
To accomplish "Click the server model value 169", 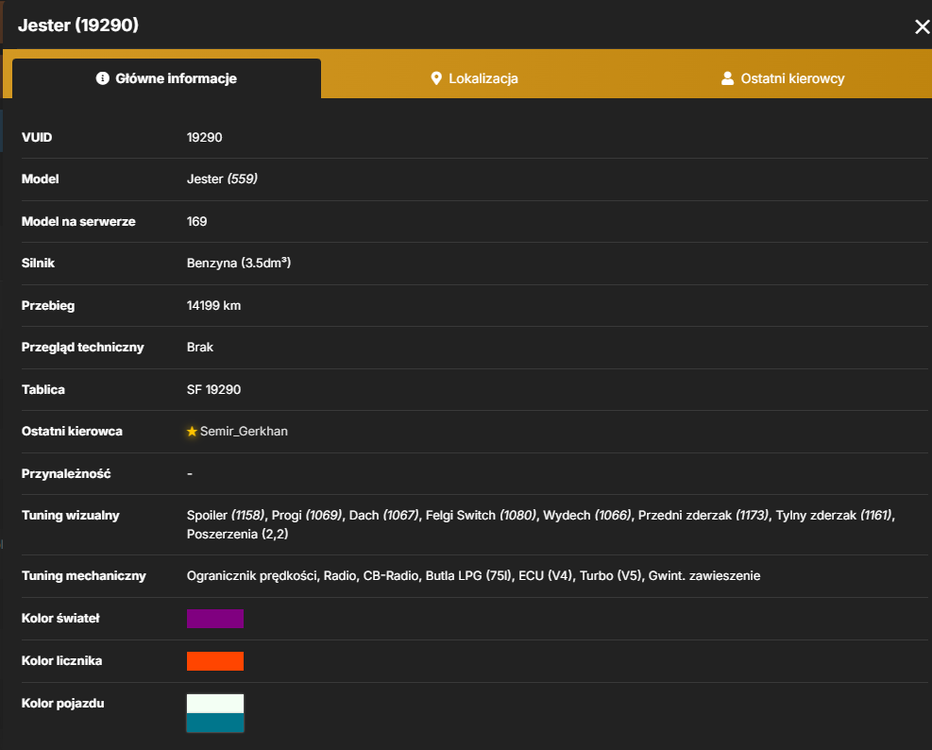I will [197, 222].
